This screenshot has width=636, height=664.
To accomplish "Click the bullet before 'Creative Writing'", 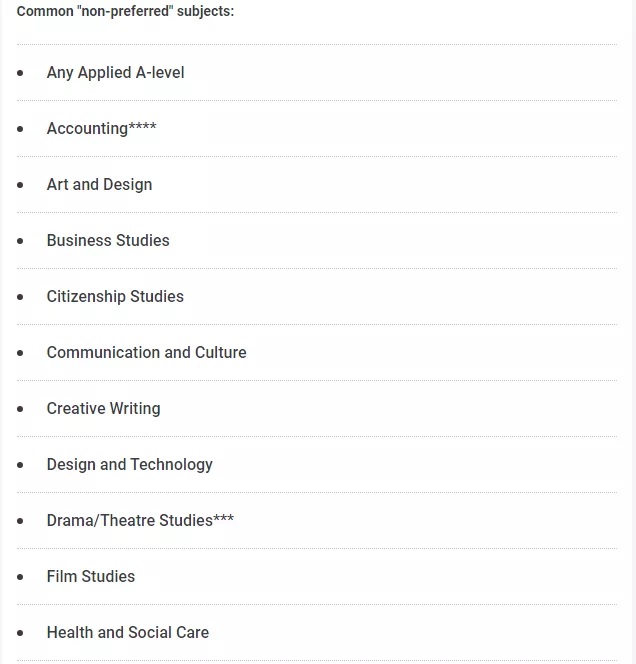I will click(x=20, y=409).
